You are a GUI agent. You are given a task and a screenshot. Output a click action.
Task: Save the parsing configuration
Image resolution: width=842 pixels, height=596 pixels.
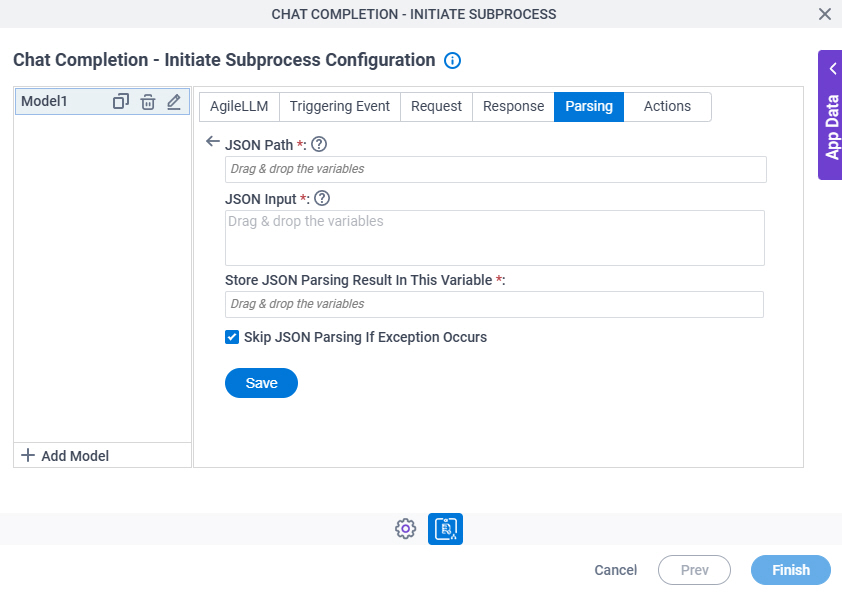click(x=262, y=383)
